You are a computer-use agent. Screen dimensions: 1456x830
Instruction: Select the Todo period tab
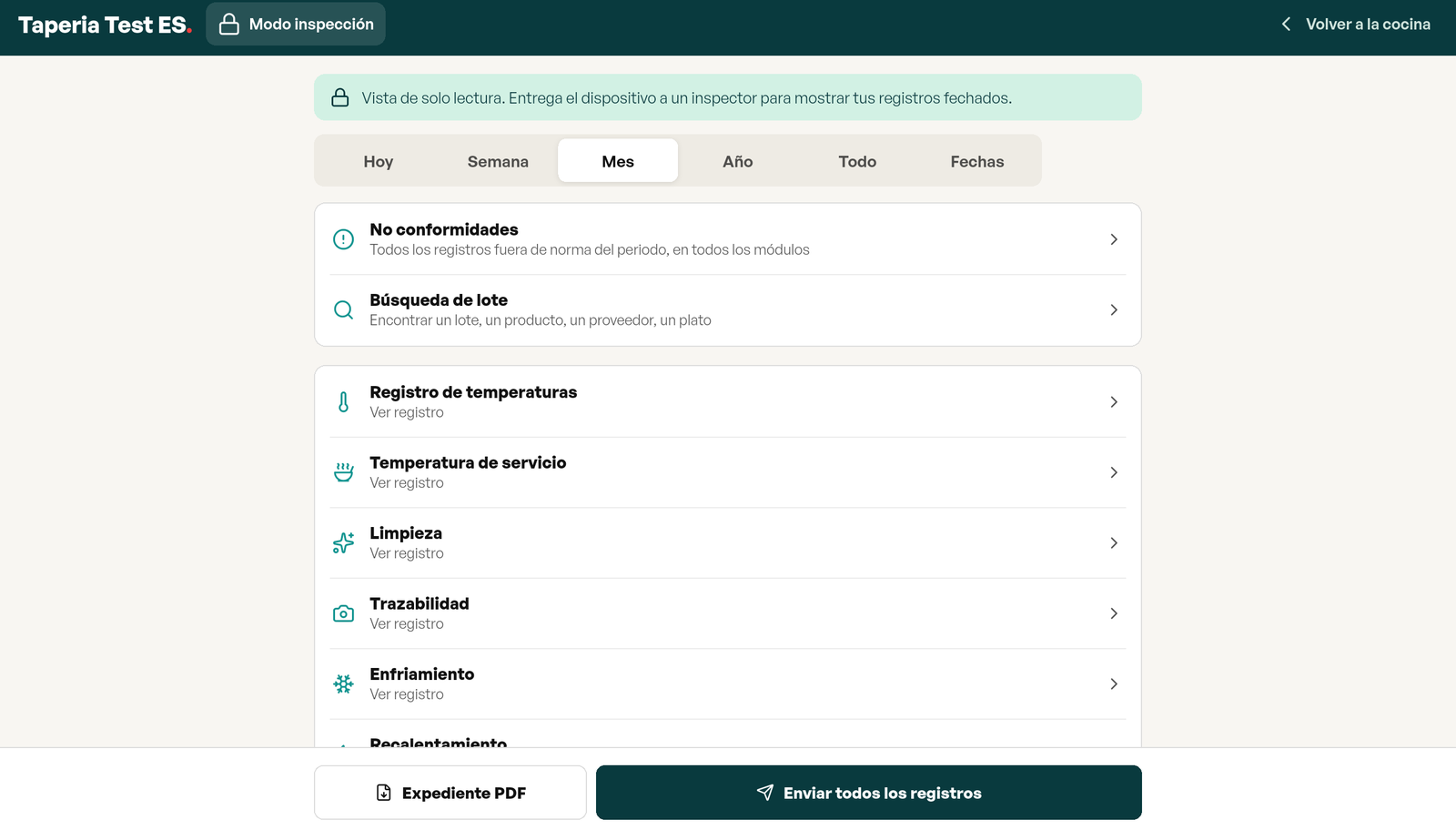point(857,161)
